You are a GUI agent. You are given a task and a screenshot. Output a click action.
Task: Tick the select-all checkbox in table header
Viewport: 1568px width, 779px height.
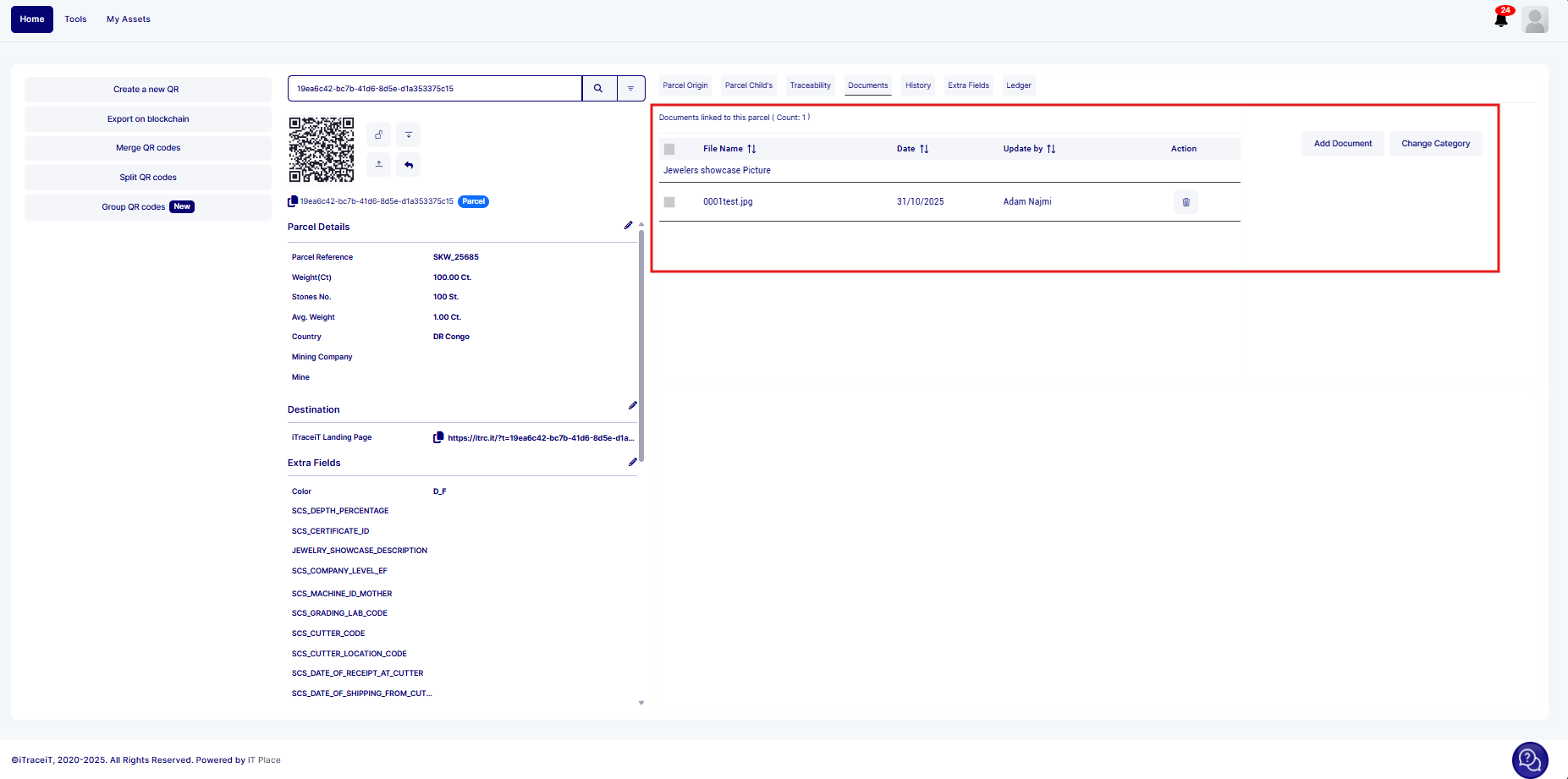(669, 149)
